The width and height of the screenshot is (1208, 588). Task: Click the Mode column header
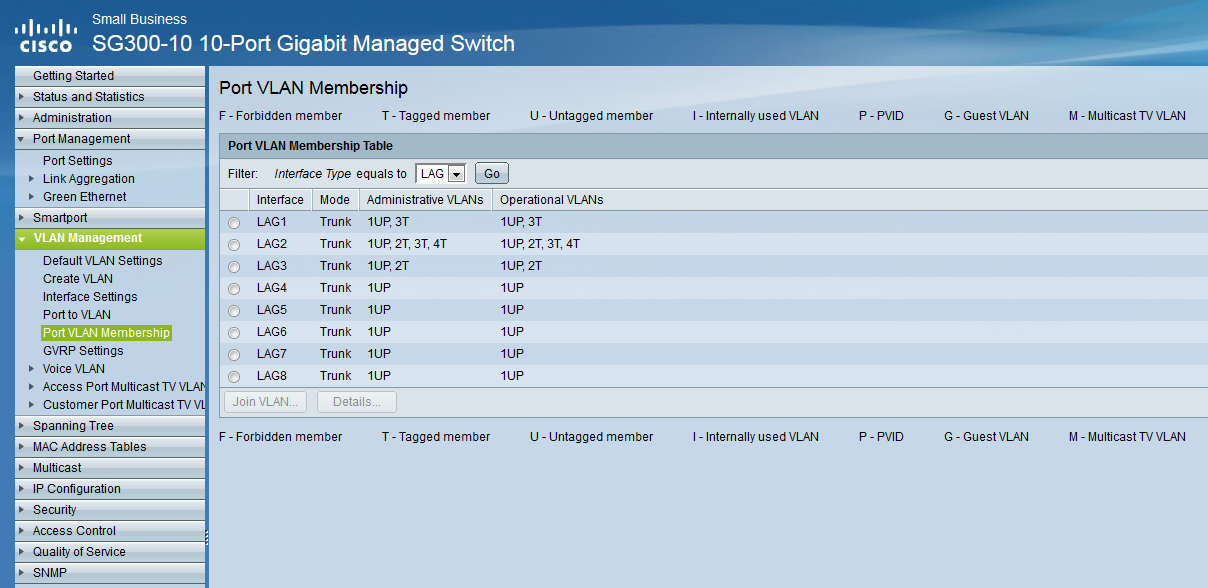(335, 200)
